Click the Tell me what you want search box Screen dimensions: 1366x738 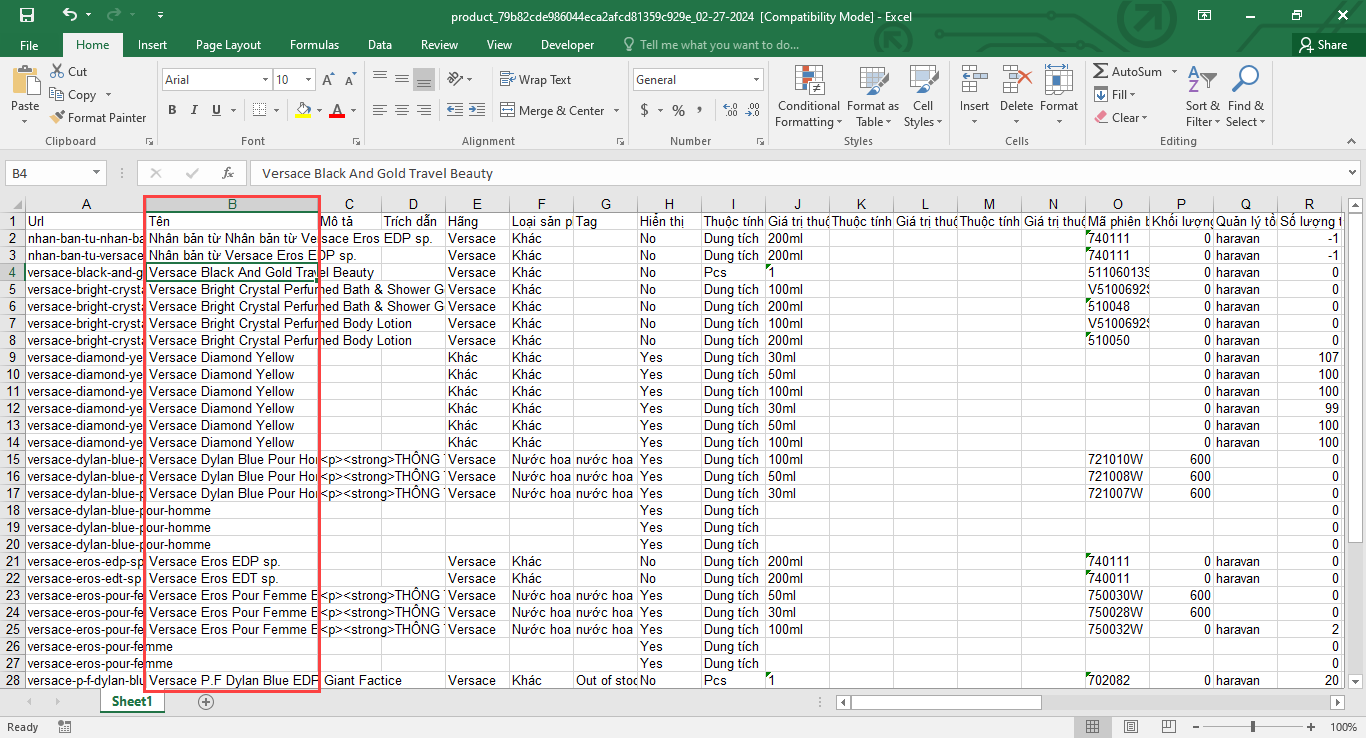(718, 45)
